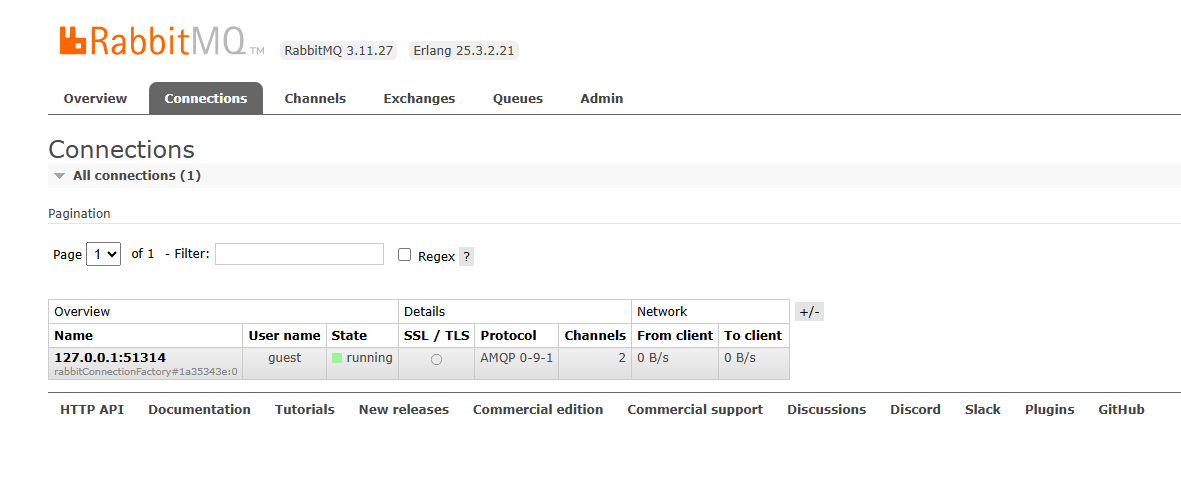Switch to the Overview tab
1181x486 pixels.
pos(96,99)
